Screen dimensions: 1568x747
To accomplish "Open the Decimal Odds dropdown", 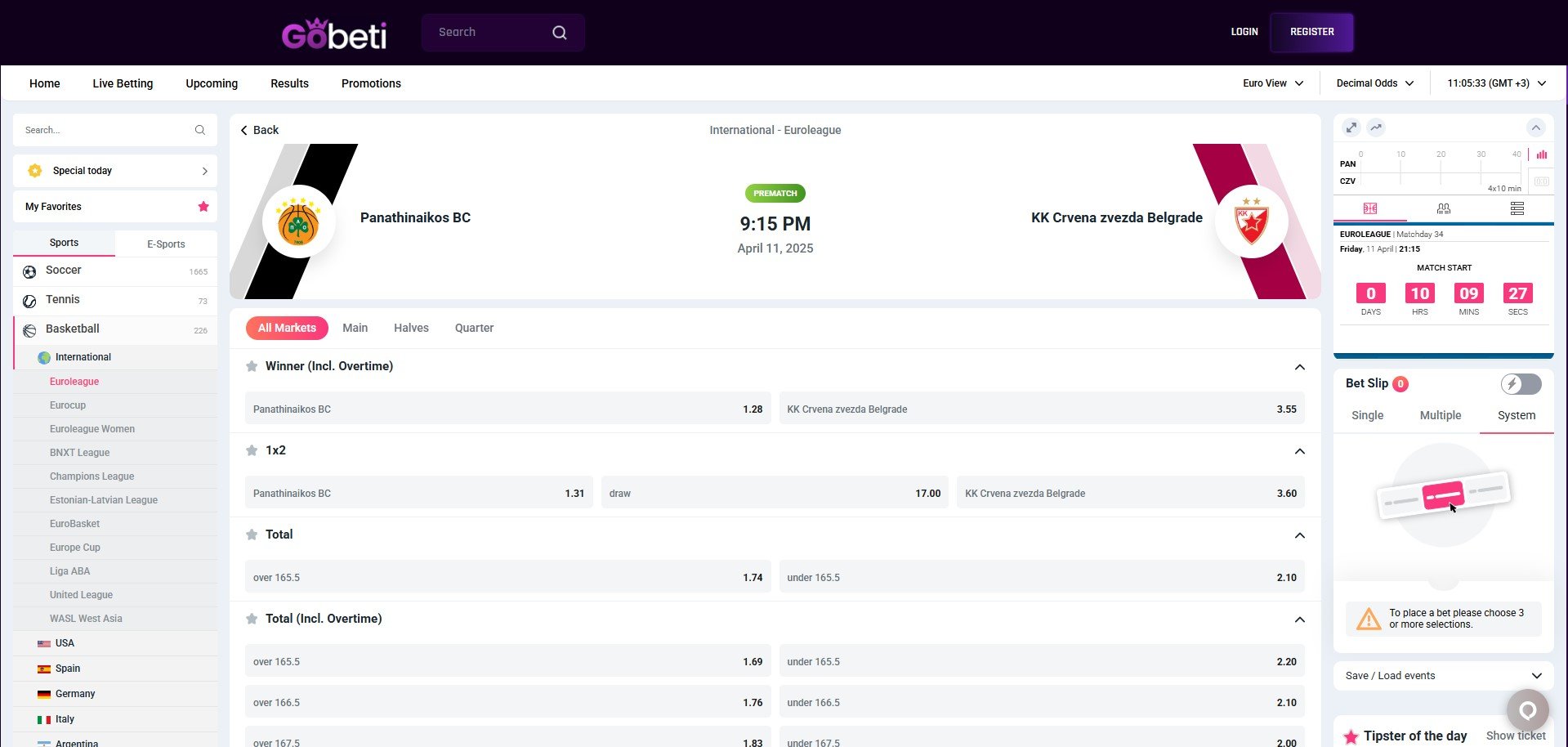I will point(1375,83).
